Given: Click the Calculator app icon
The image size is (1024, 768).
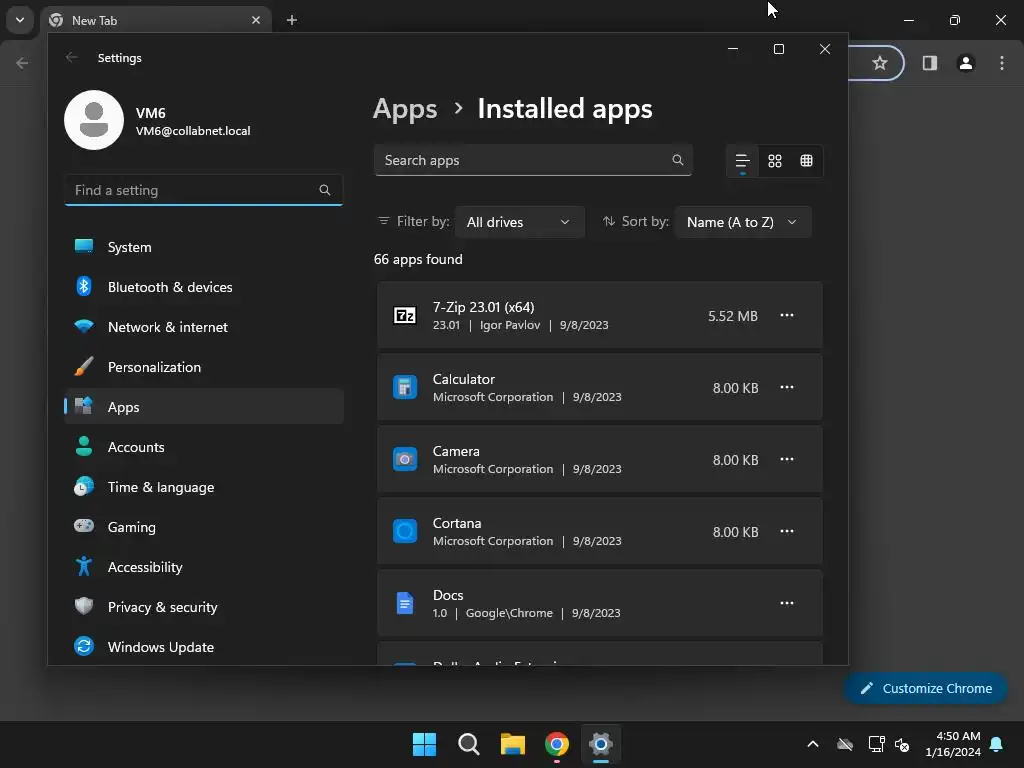Looking at the screenshot, I should pyautogui.click(x=405, y=387).
